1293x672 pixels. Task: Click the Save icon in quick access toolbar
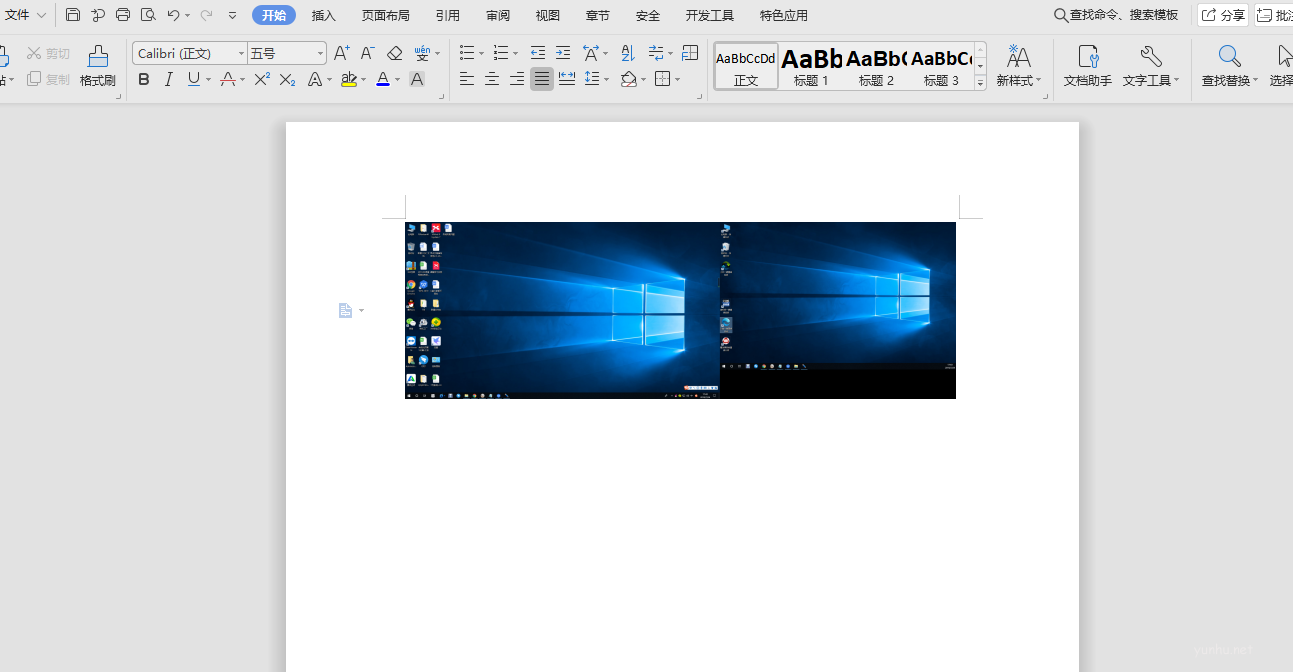(x=73, y=15)
